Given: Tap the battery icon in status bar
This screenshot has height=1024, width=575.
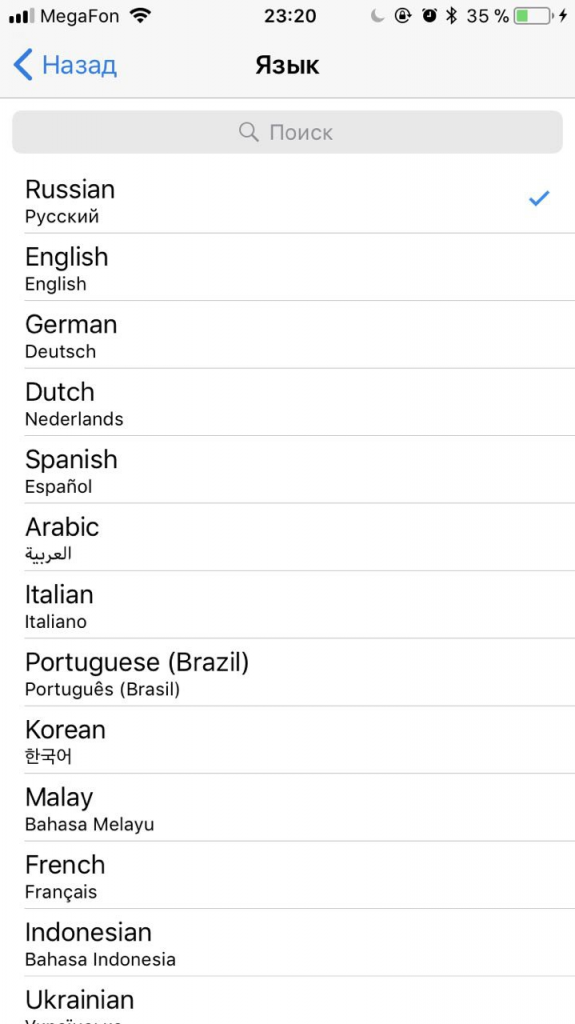Looking at the screenshot, I should point(532,16).
